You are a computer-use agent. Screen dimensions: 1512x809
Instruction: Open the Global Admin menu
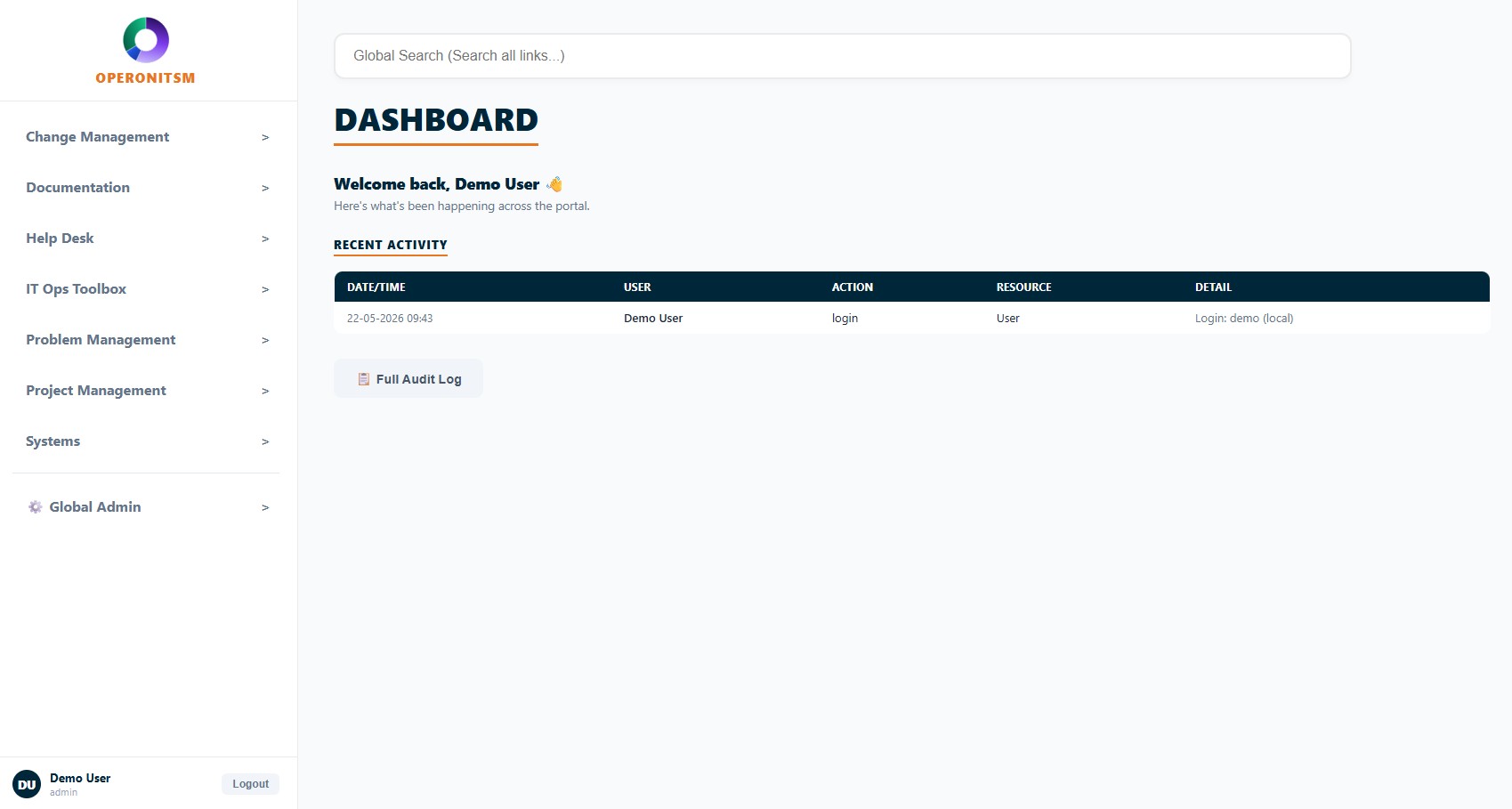146,507
